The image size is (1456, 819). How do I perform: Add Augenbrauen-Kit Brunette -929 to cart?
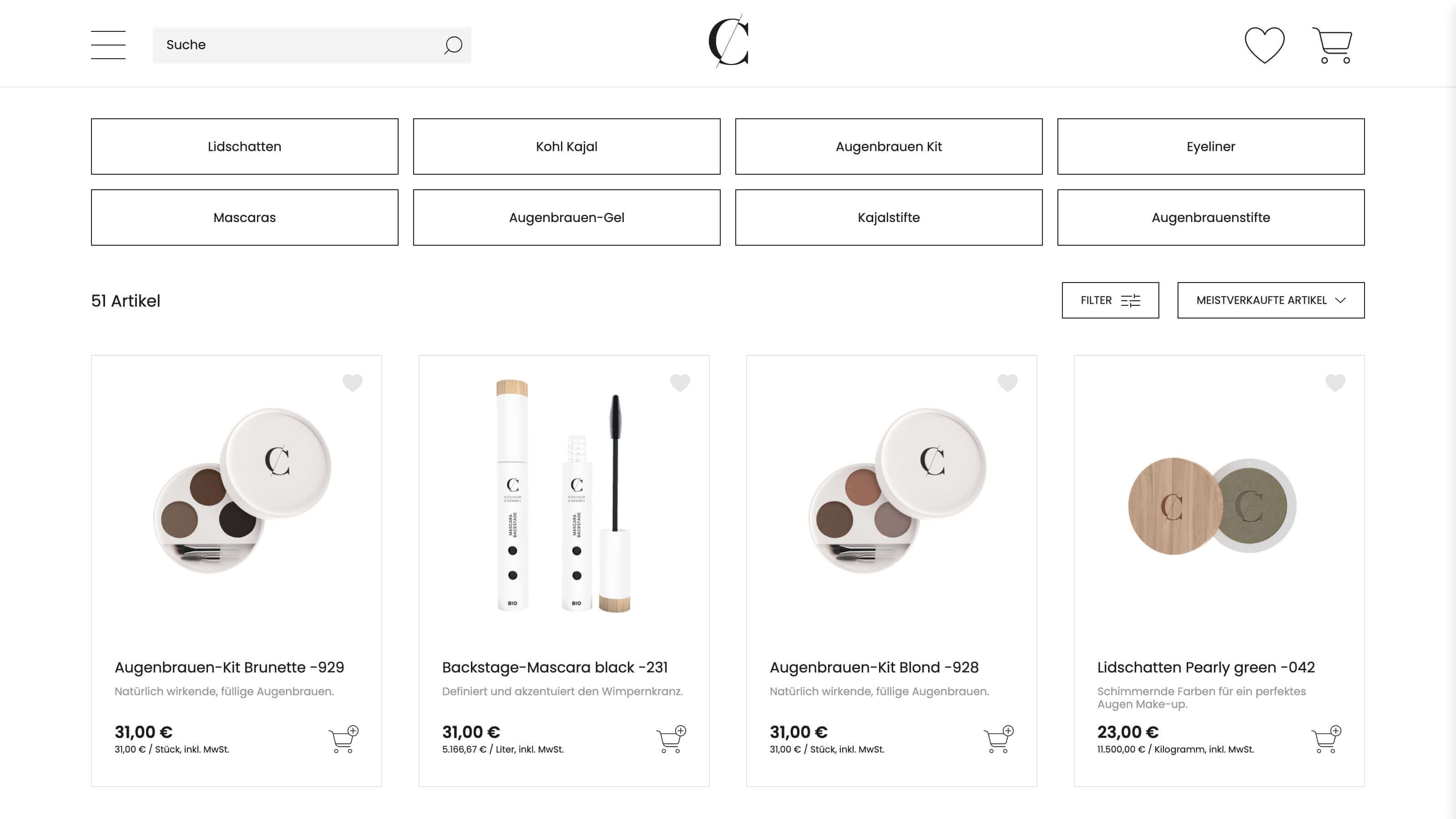point(344,739)
